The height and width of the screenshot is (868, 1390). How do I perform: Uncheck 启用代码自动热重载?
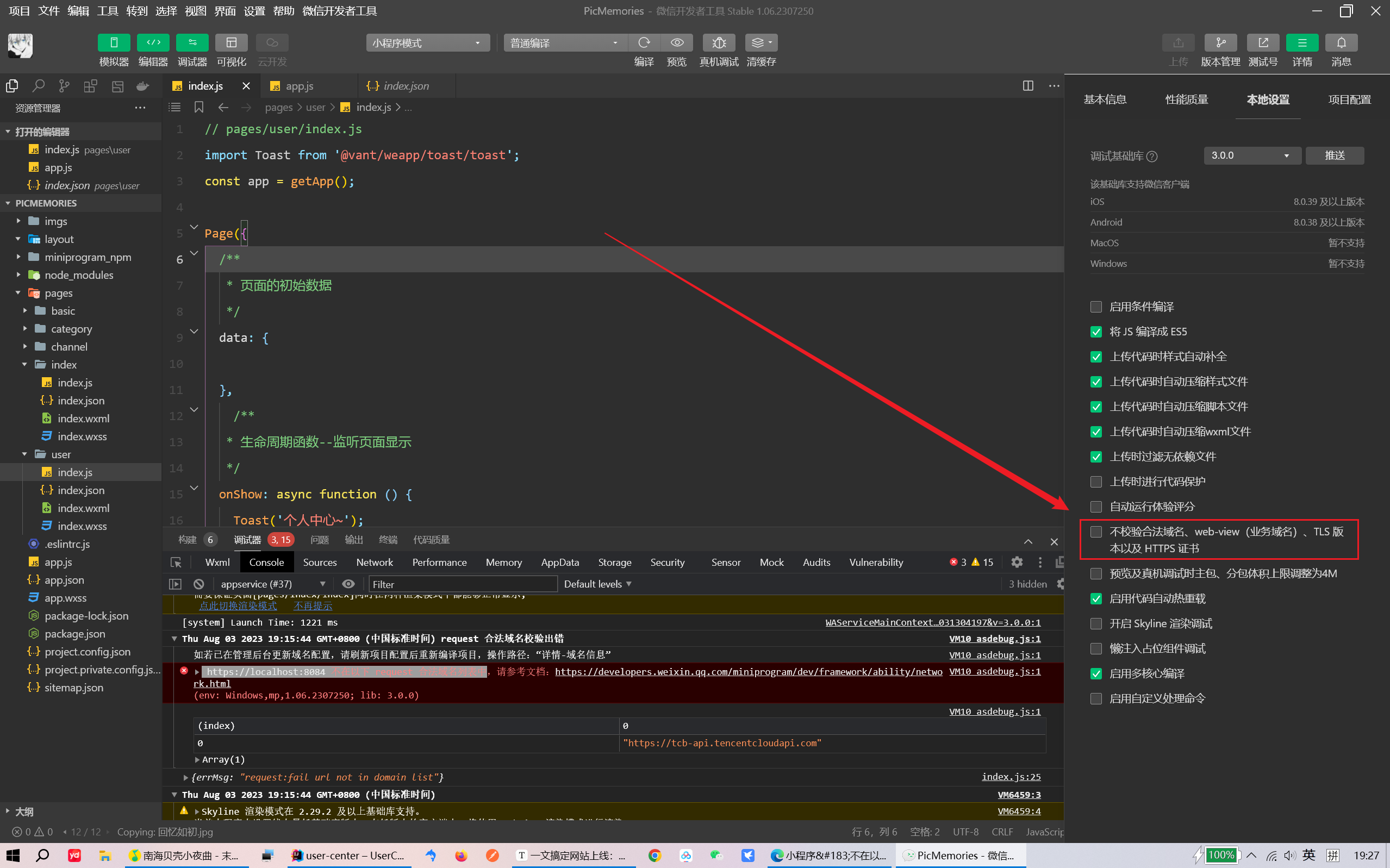[x=1096, y=599]
